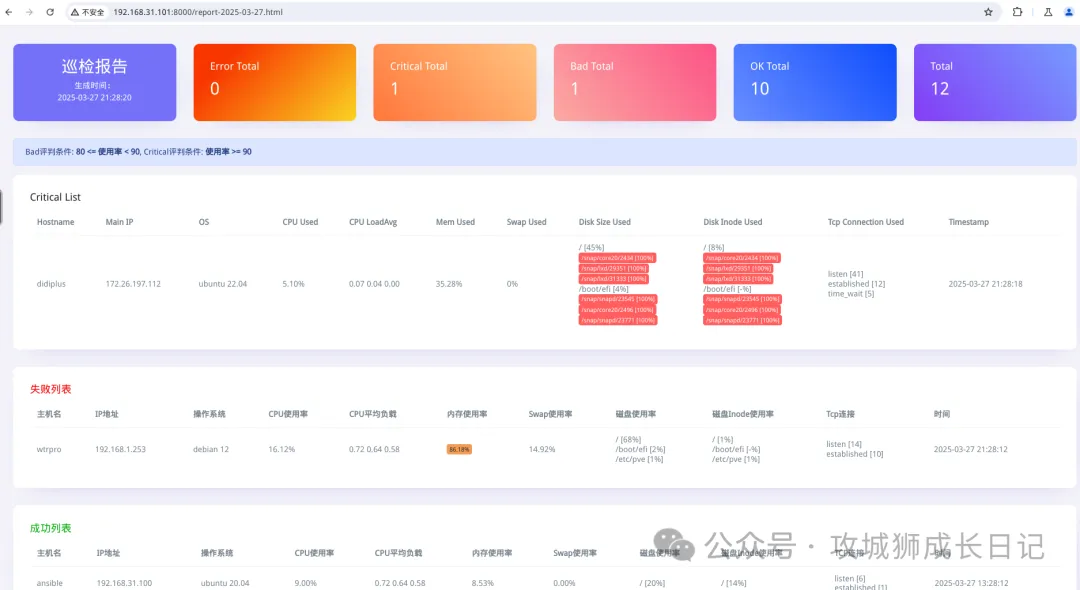This screenshot has width=1080, height=590.
Task: Click /snap/core20/2434 badge under Disk Size Used
Action: 617,258
